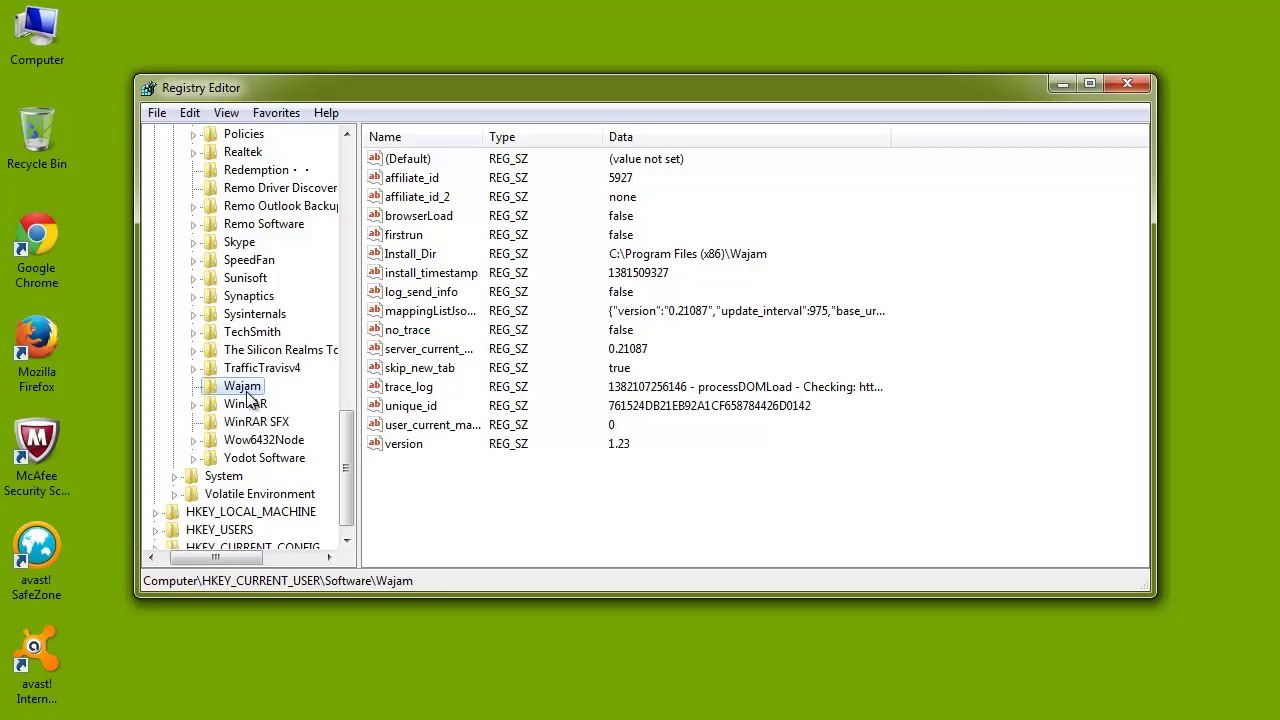Open McAfee Security Scan shortcut
Image resolution: width=1280 pixels, height=720 pixels.
[36, 459]
